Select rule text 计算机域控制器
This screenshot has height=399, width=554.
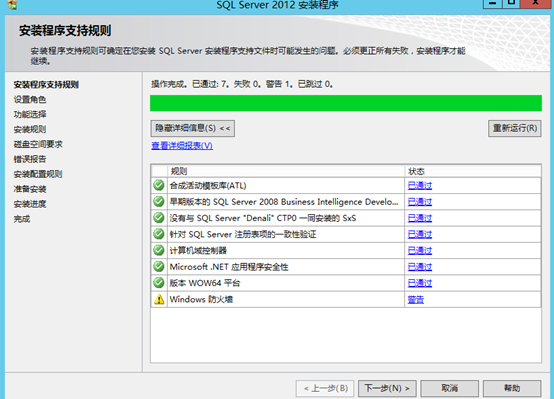198,251
